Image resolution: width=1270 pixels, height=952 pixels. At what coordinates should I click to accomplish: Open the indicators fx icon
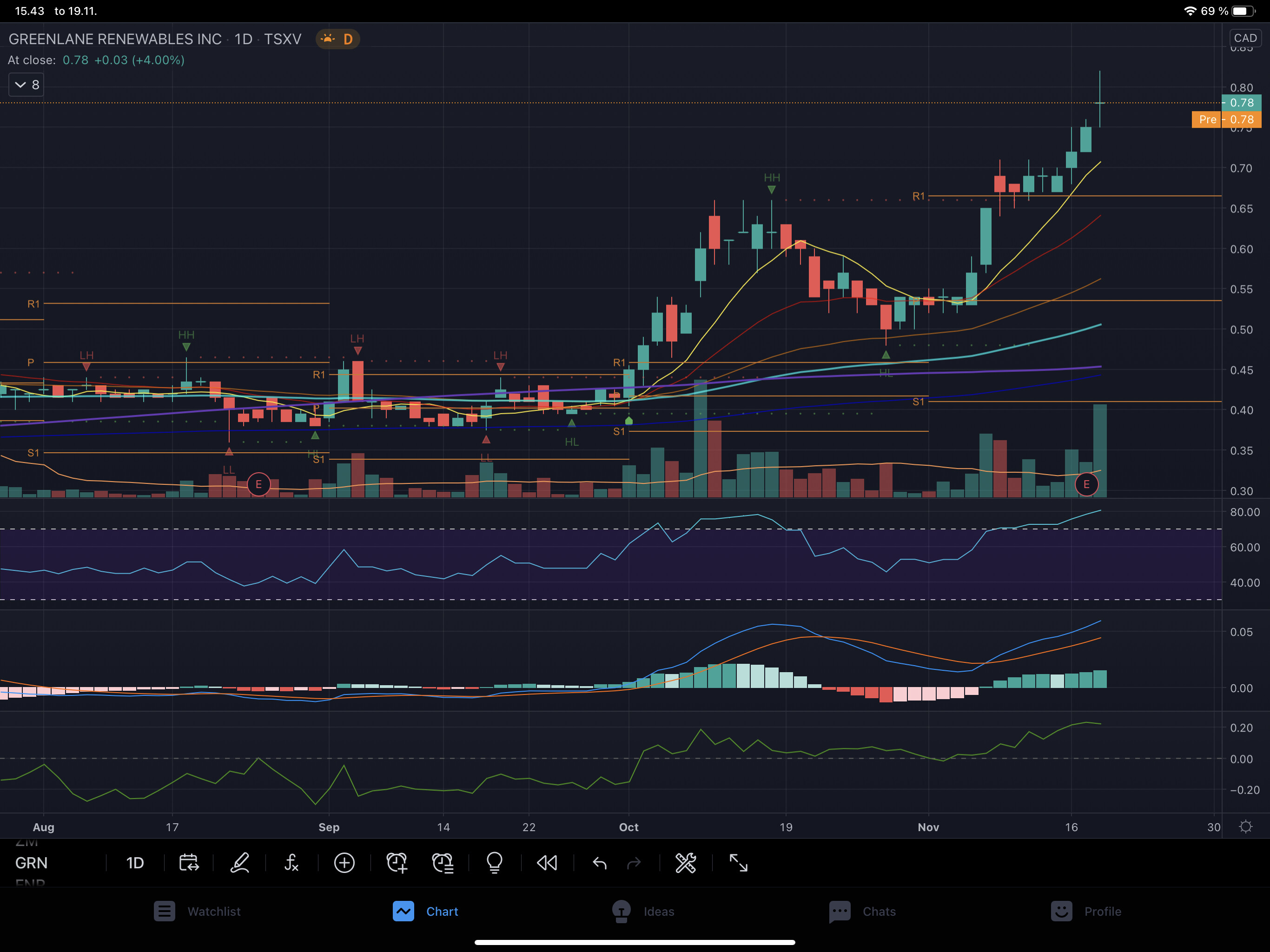(x=291, y=863)
